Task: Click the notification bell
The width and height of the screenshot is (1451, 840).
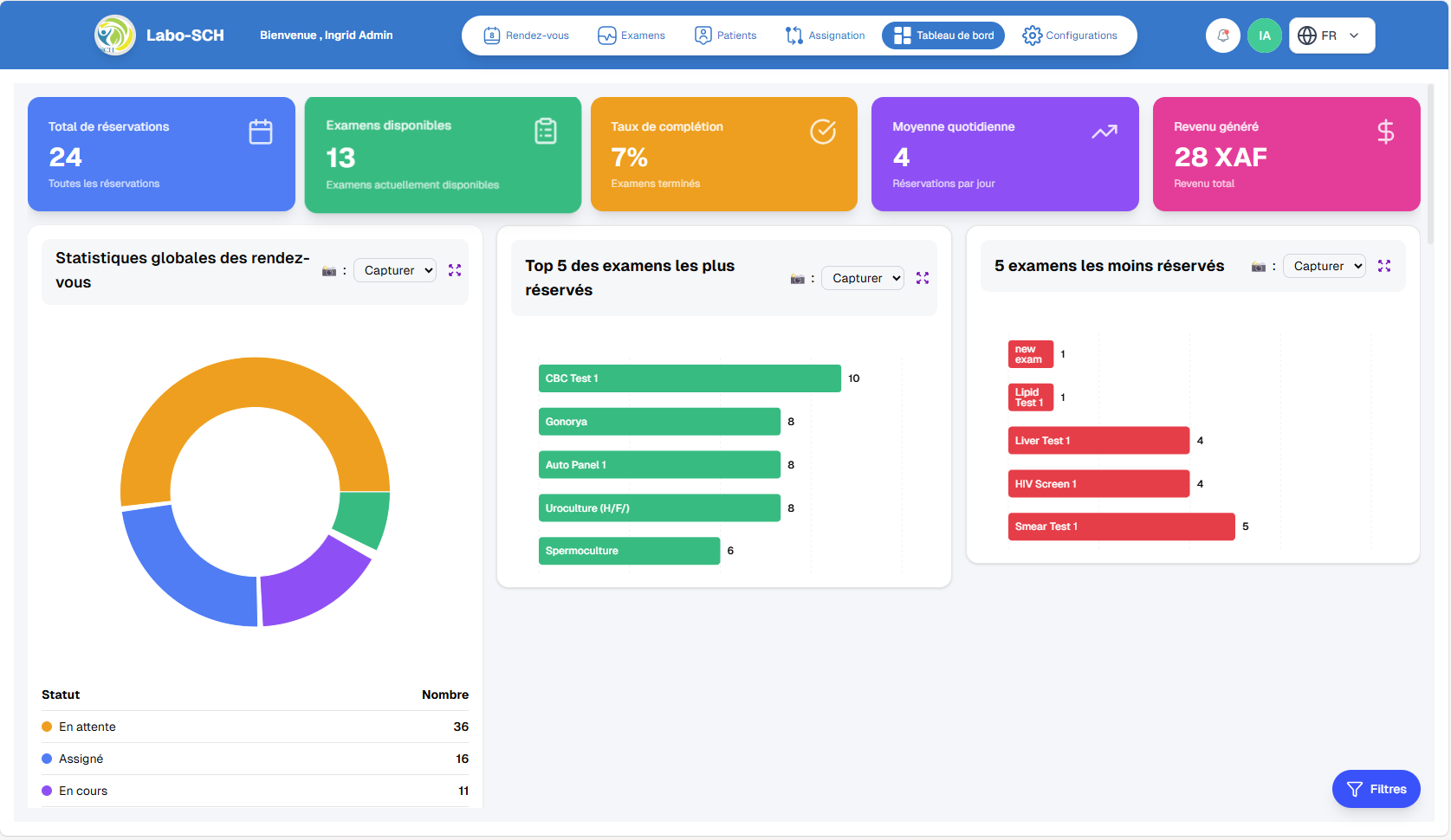Action: [x=1222, y=36]
